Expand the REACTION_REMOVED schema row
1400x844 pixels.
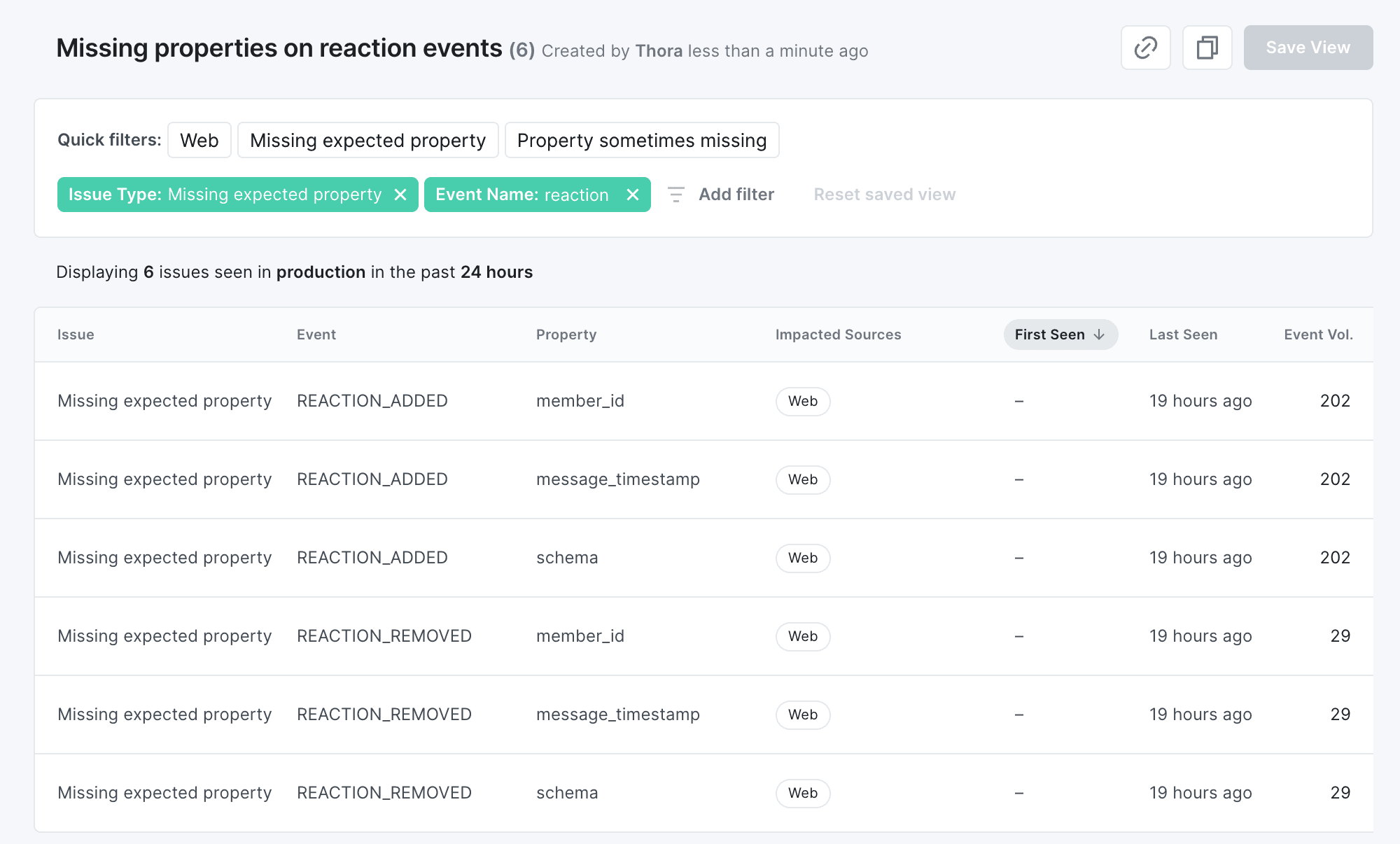coord(700,791)
